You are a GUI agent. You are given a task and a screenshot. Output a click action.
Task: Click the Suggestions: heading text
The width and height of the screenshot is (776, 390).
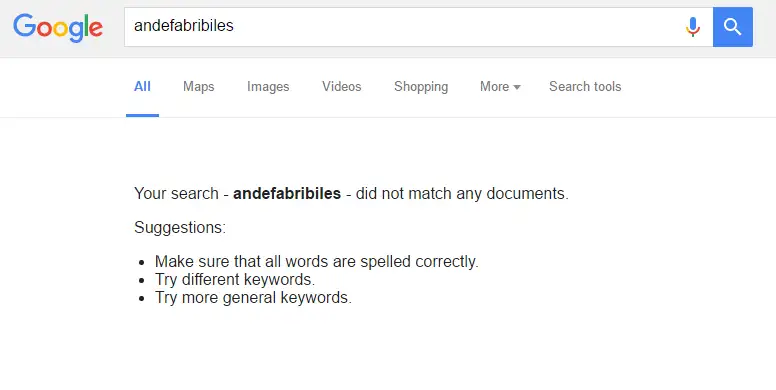180,228
